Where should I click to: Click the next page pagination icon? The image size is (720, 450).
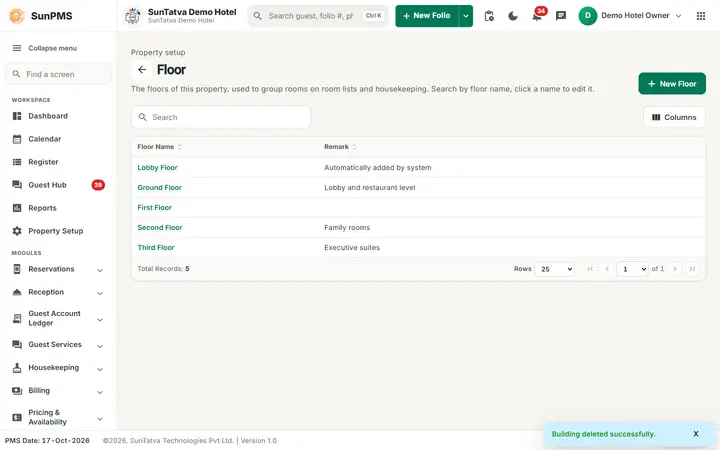(x=675, y=269)
